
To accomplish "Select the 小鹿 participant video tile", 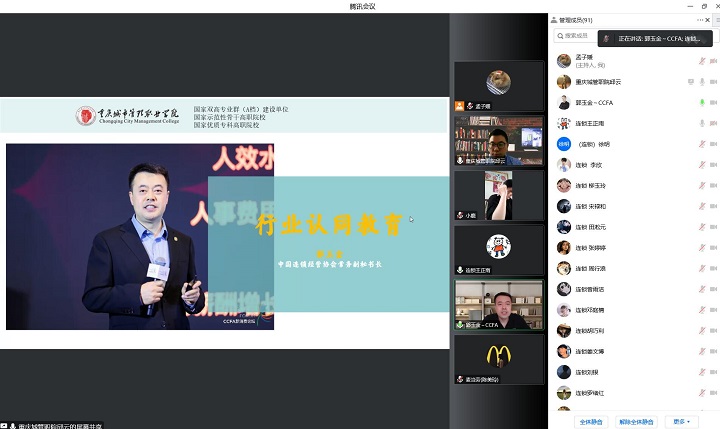I will click(x=499, y=196).
